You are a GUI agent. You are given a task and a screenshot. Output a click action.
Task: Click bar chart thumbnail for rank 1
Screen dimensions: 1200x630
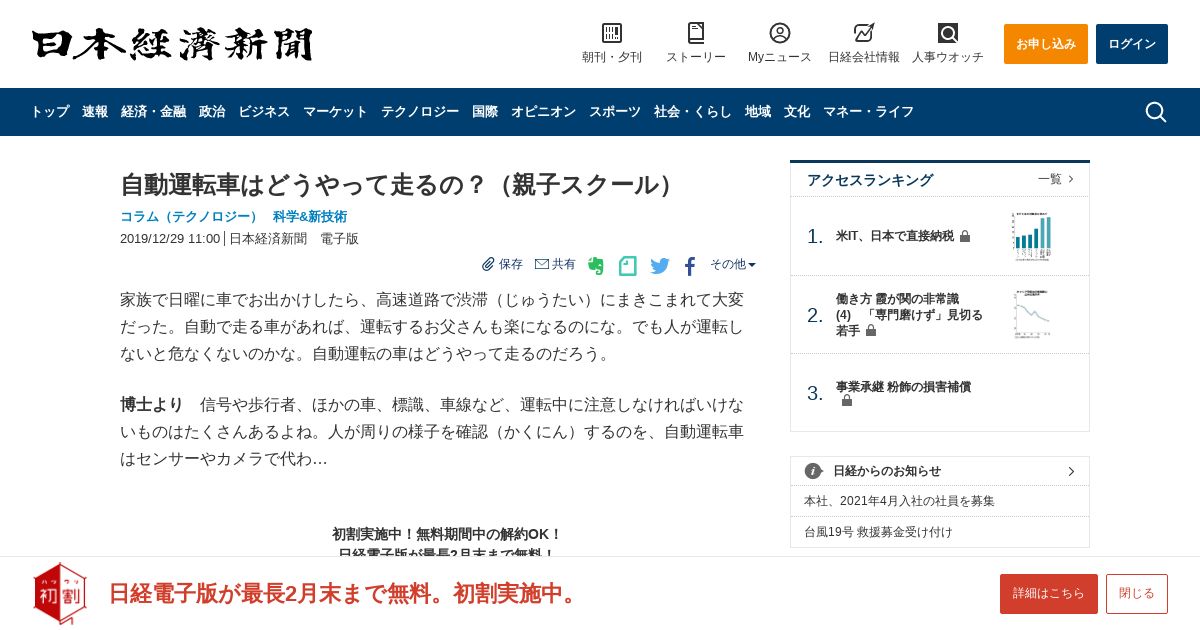click(1032, 236)
